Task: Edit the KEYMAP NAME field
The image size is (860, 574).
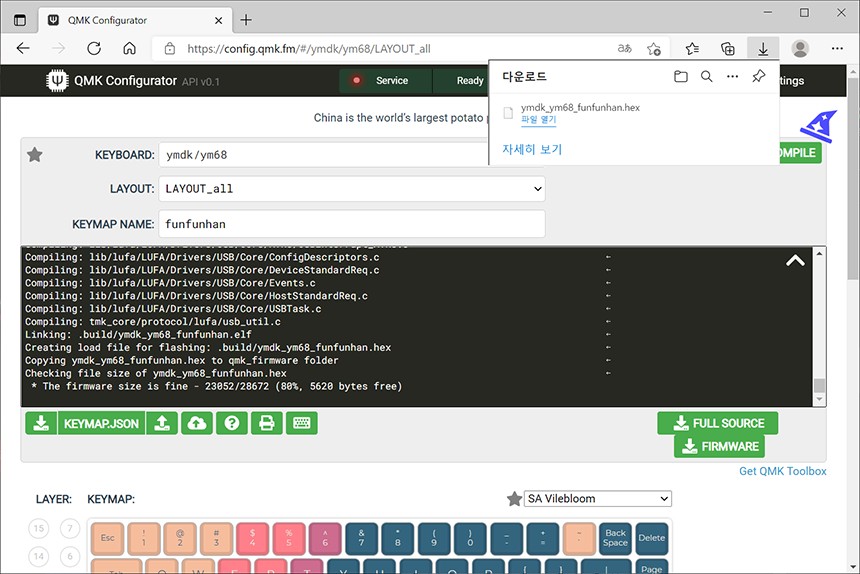Action: click(352, 224)
